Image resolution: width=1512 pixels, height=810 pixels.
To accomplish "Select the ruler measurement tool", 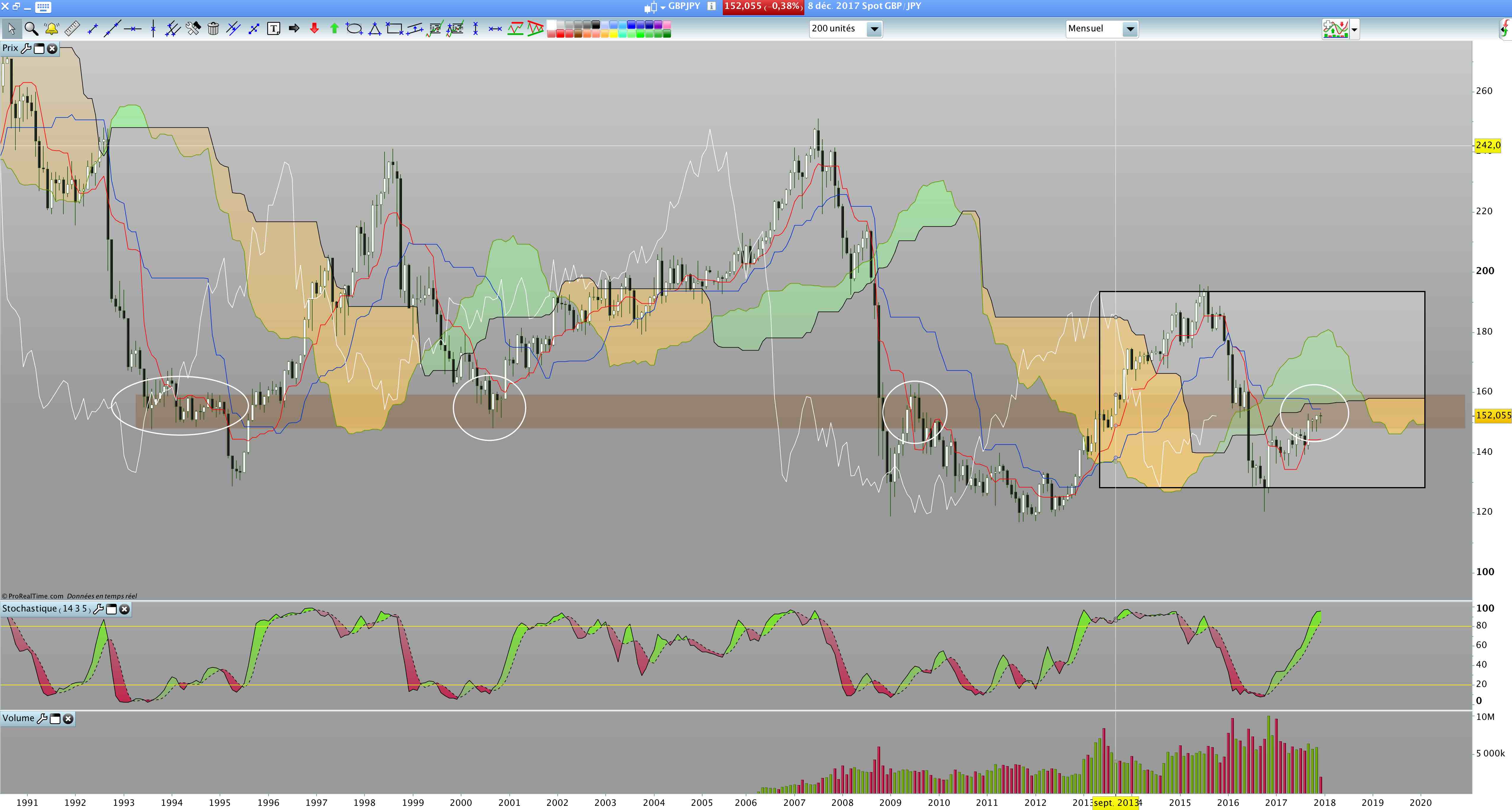I will point(72,28).
